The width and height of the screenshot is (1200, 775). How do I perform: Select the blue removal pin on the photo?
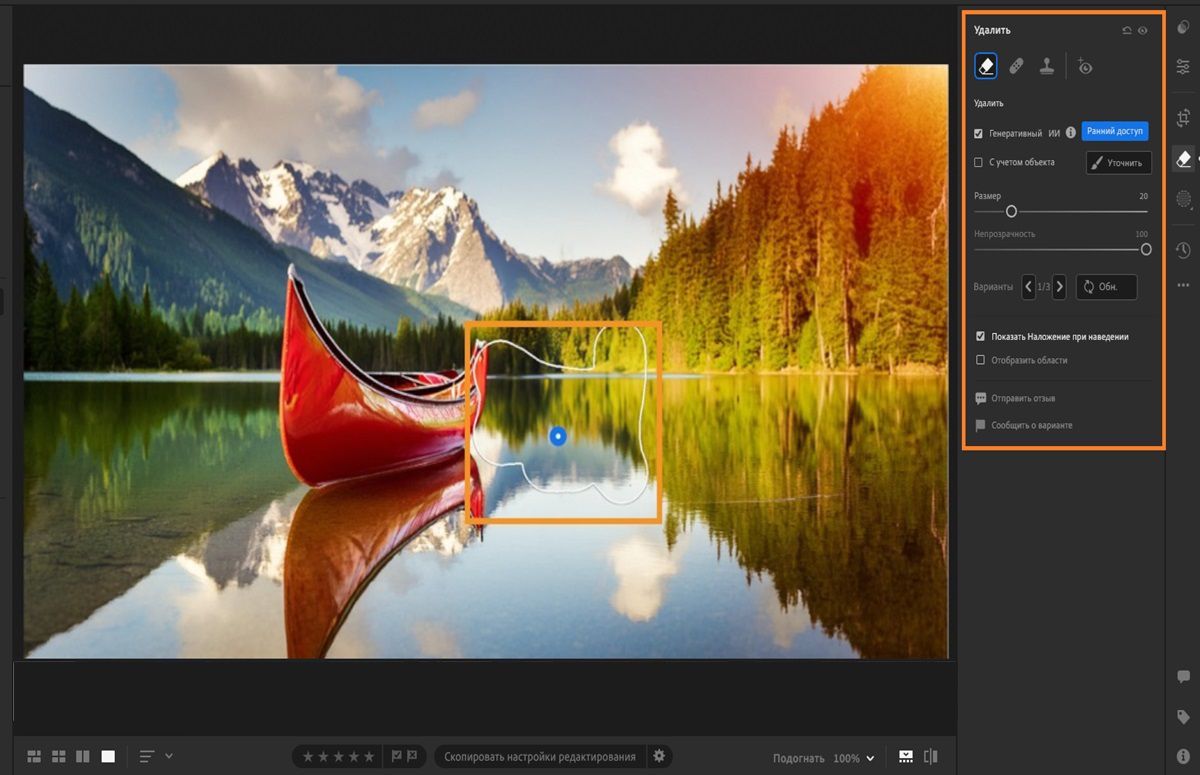(558, 435)
